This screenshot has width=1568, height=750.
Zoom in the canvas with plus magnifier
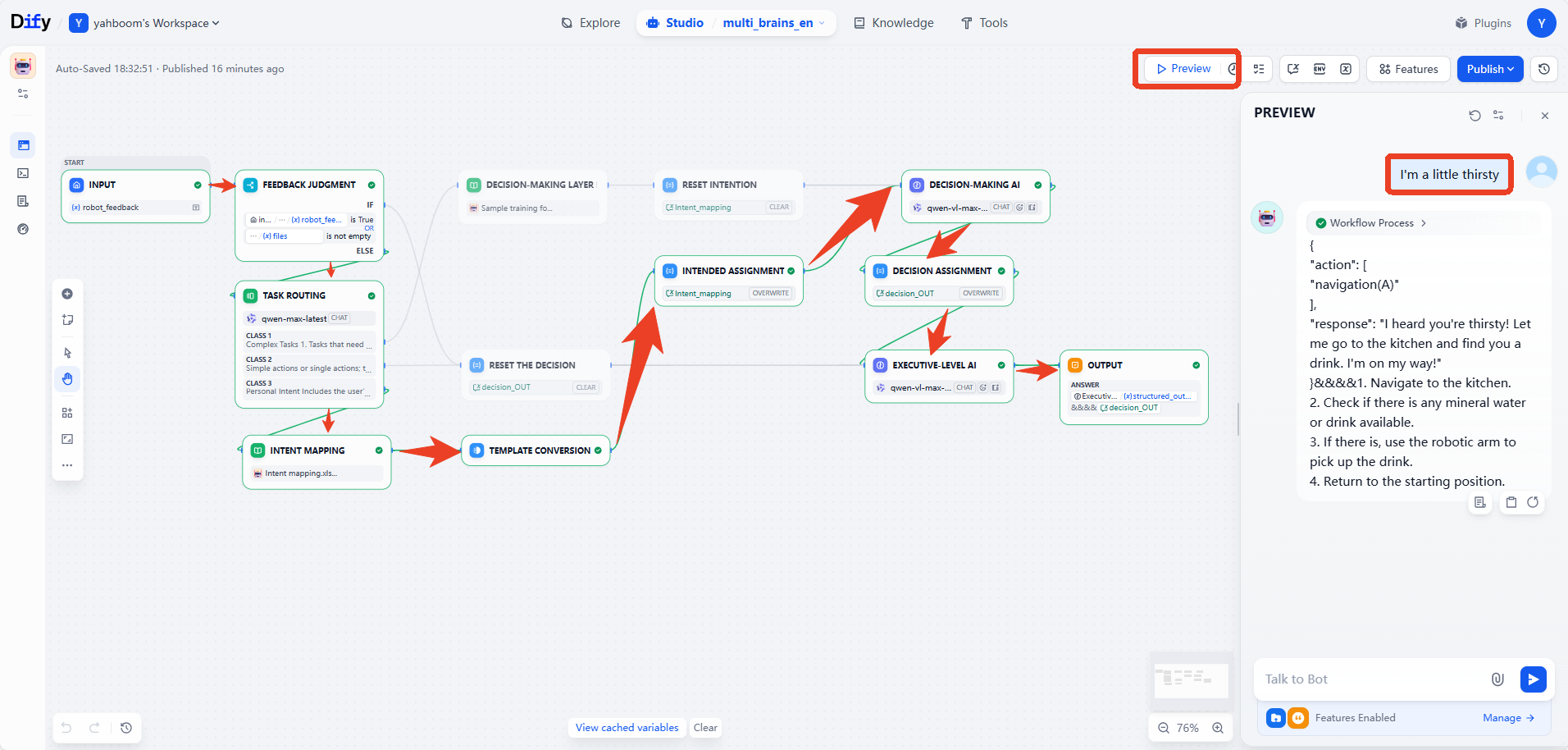tap(1218, 728)
